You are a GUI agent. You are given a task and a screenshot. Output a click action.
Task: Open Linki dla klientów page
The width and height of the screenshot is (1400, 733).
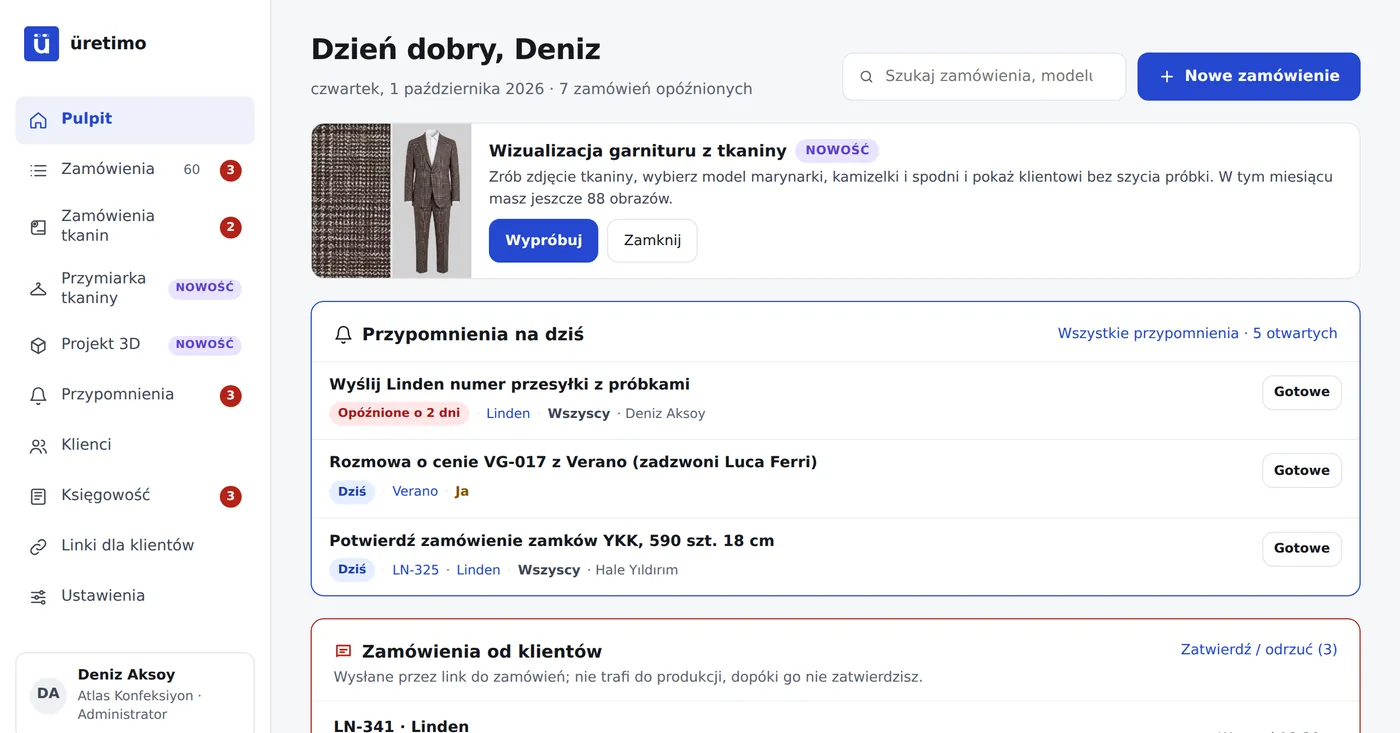click(x=135, y=547)
